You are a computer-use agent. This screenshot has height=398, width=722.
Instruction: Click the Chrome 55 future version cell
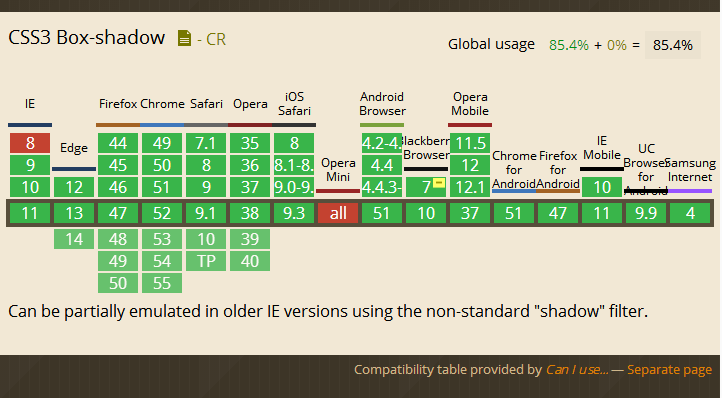pos(162,283)
